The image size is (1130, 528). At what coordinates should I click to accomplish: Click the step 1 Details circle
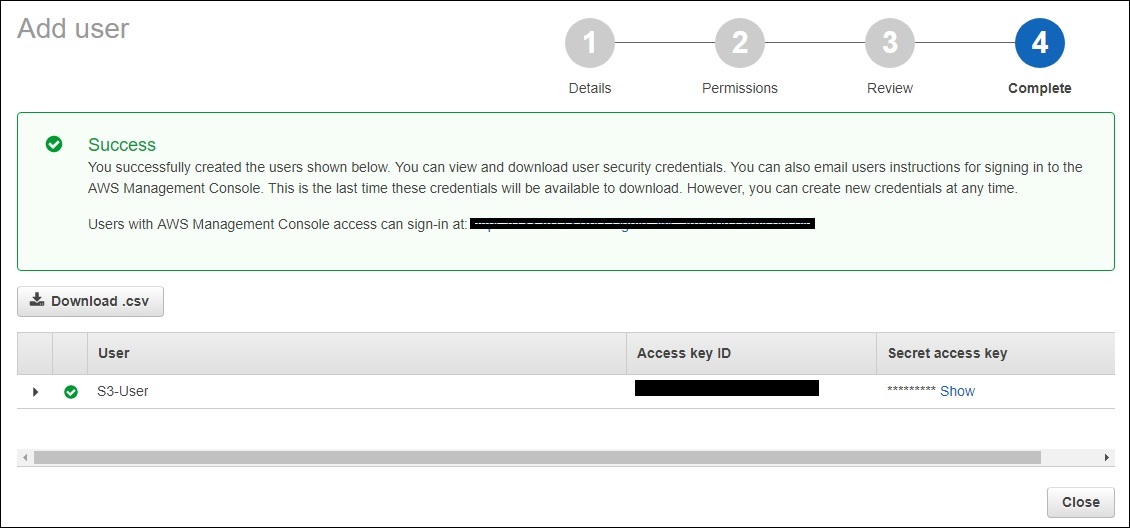(589, 43)
